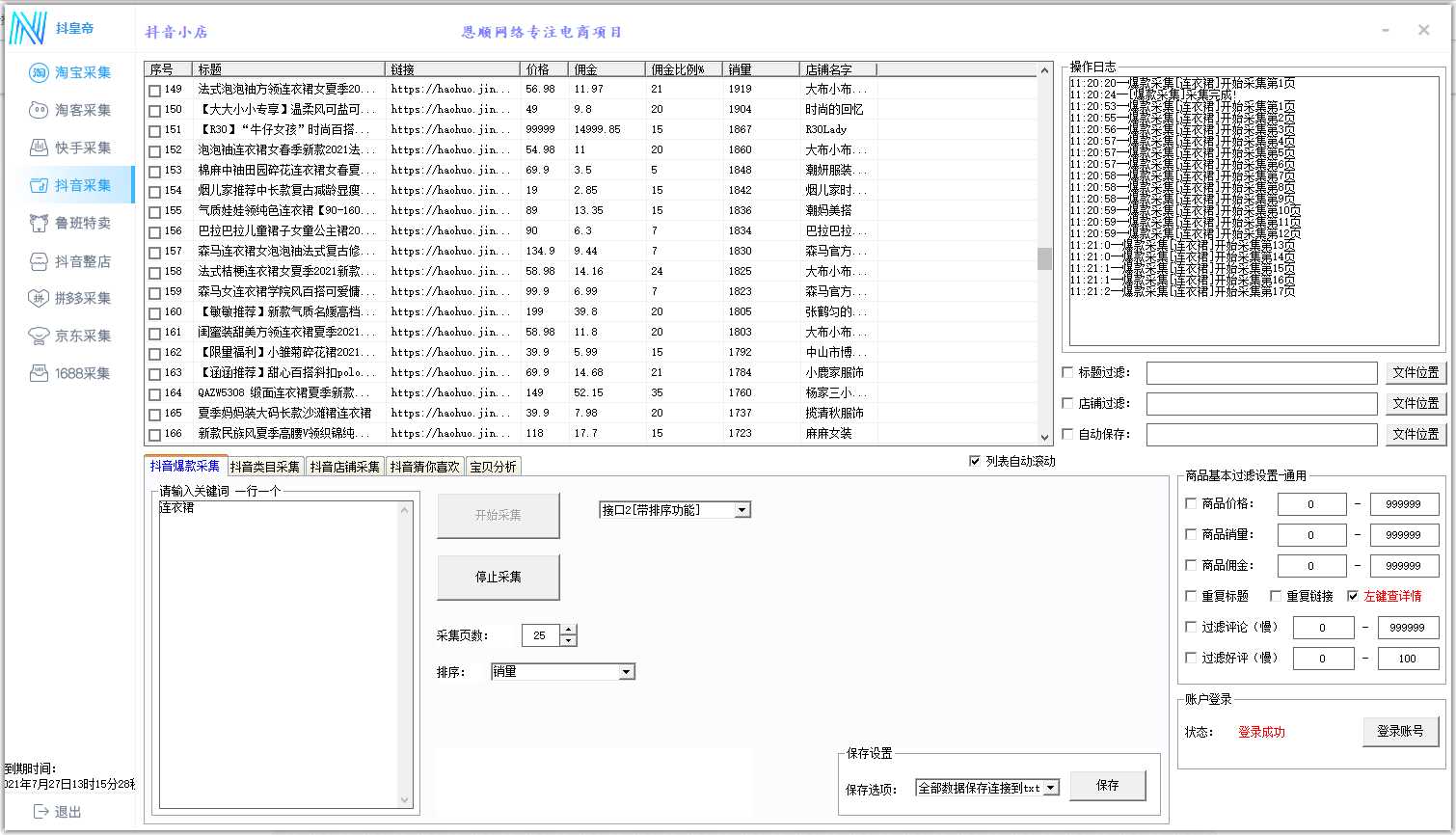Click the 销量 column header
The width and height of the screenshot is (1456, 835).
[x=762, y=69]
